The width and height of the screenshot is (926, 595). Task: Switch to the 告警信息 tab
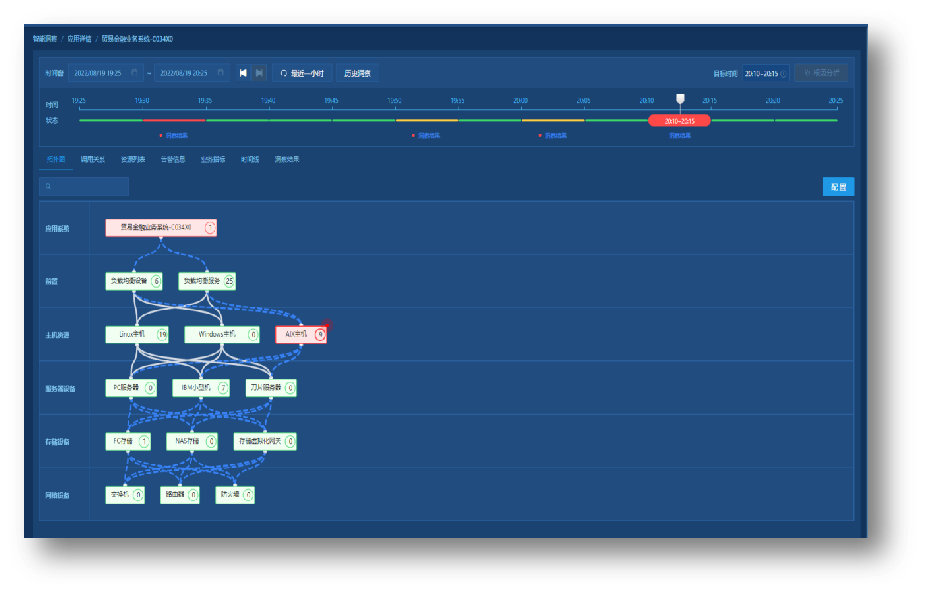point(172,159)
